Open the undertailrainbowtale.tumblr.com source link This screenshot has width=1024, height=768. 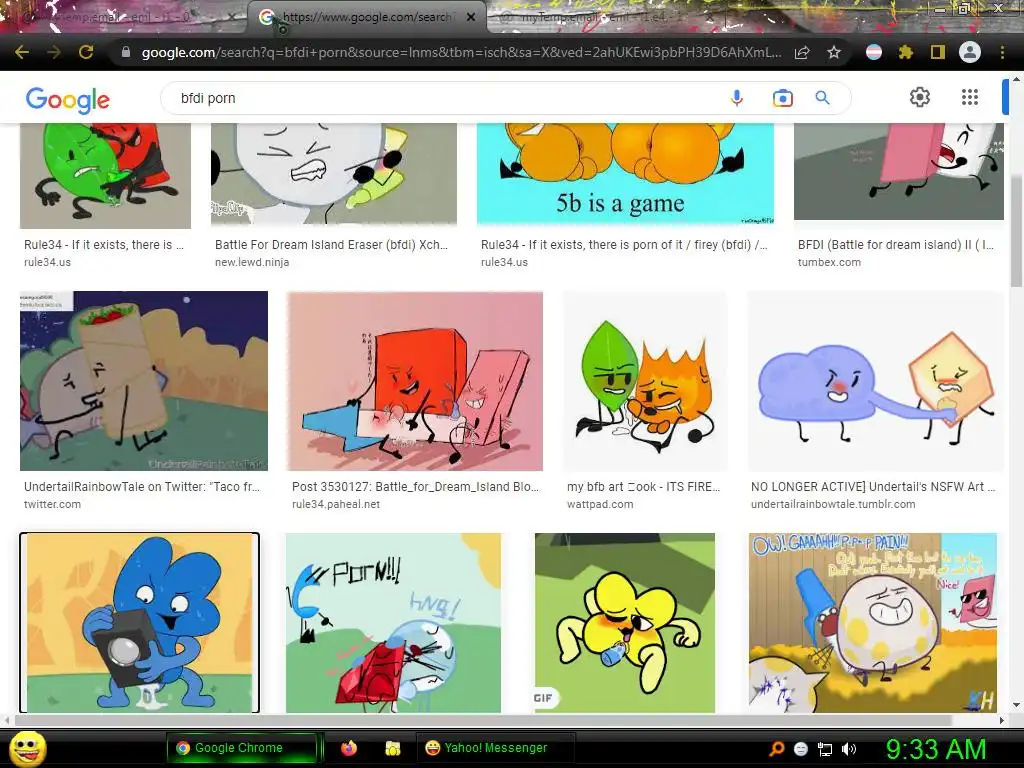point(833,504)
